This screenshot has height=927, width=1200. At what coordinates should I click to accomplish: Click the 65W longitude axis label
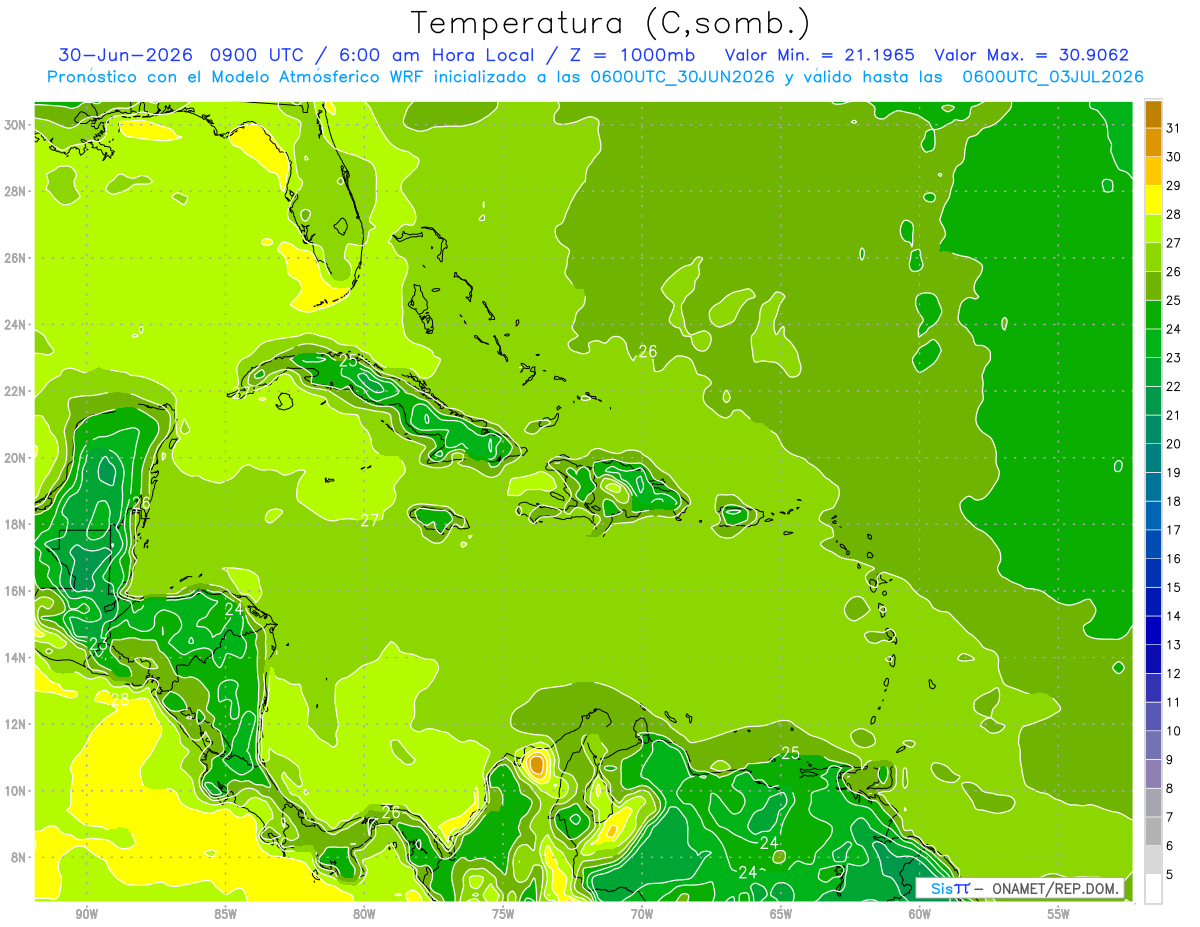point(781,915)
